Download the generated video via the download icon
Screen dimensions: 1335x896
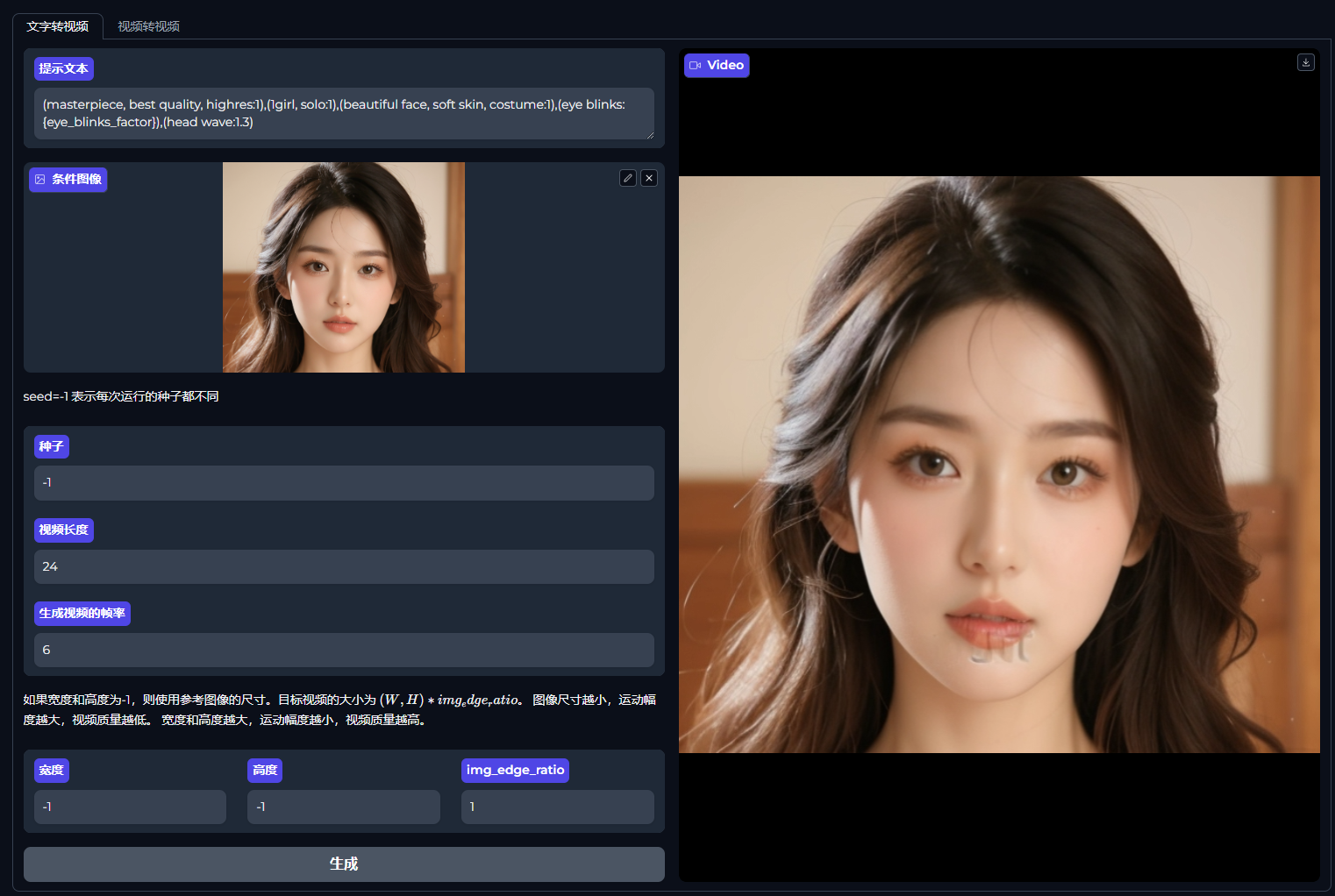point(1306,62)
